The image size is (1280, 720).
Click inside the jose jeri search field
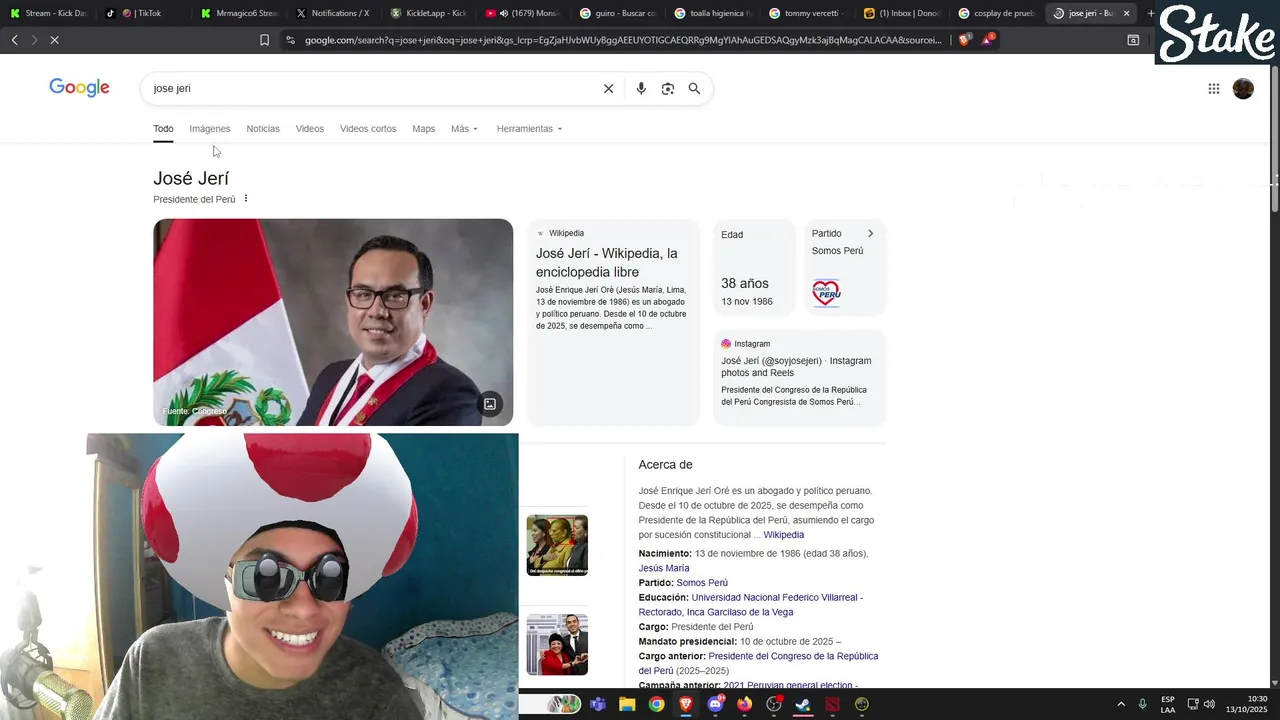[370, 89]
